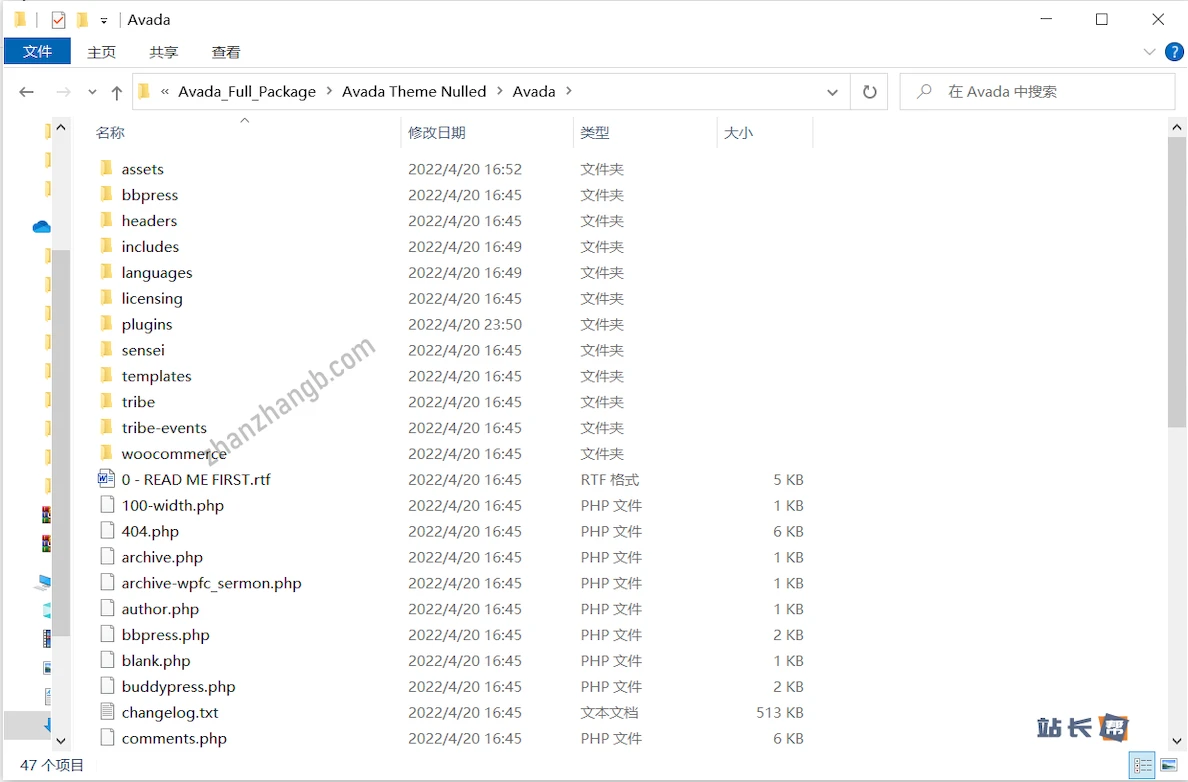
Task: Expand the address bar history dropdown
Action: (832, 92)
